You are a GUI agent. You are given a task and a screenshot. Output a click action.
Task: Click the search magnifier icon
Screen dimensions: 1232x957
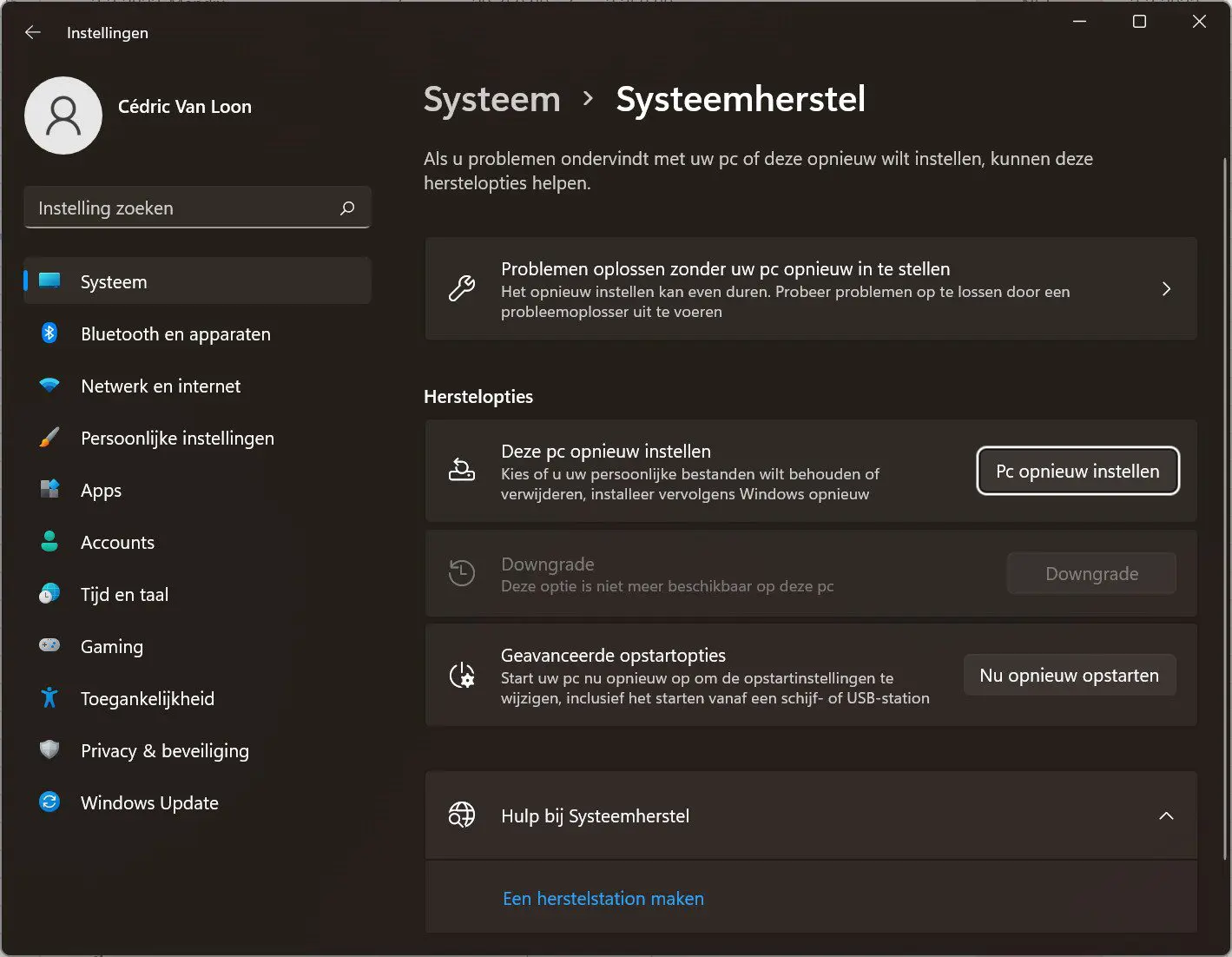(347, 208)
